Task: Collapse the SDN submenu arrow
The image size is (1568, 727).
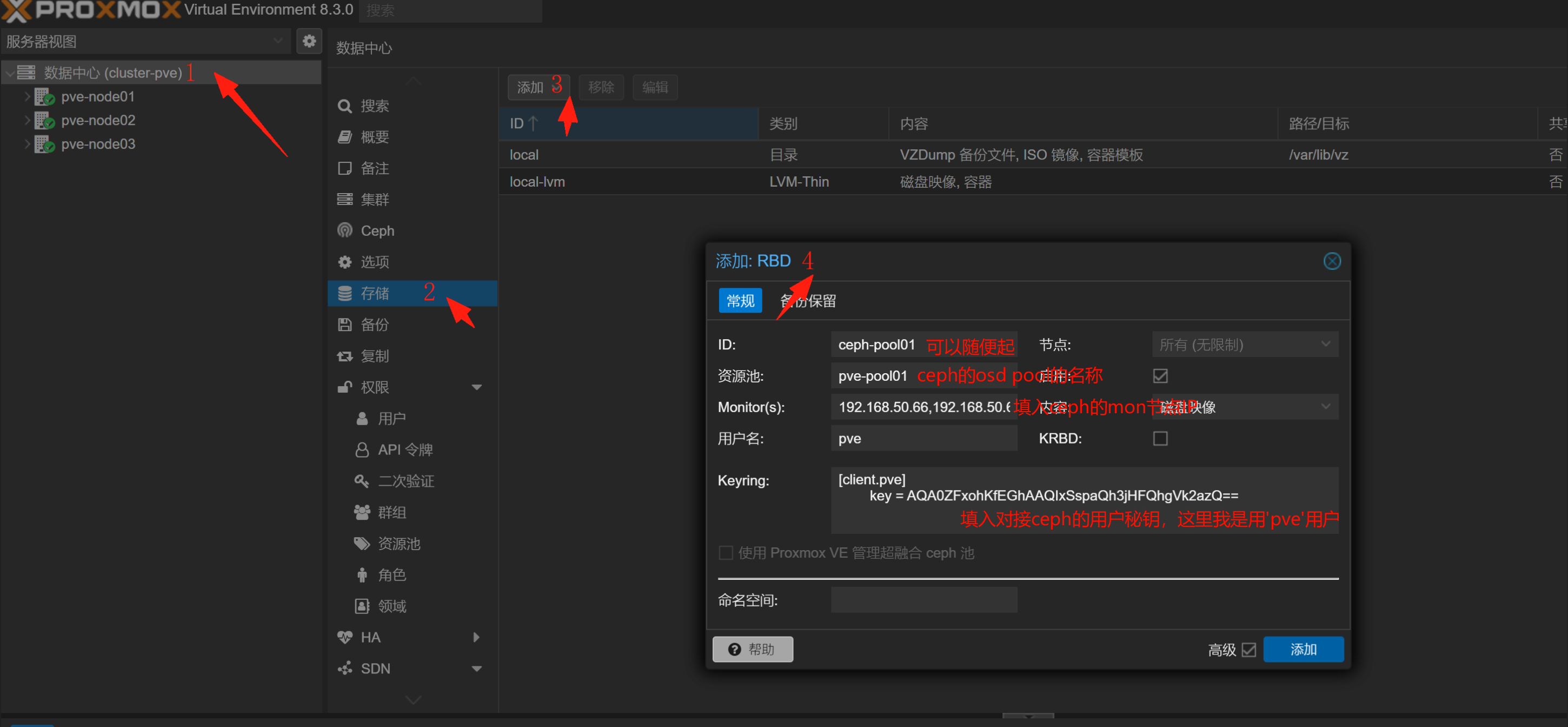Action: click(476, 669)
